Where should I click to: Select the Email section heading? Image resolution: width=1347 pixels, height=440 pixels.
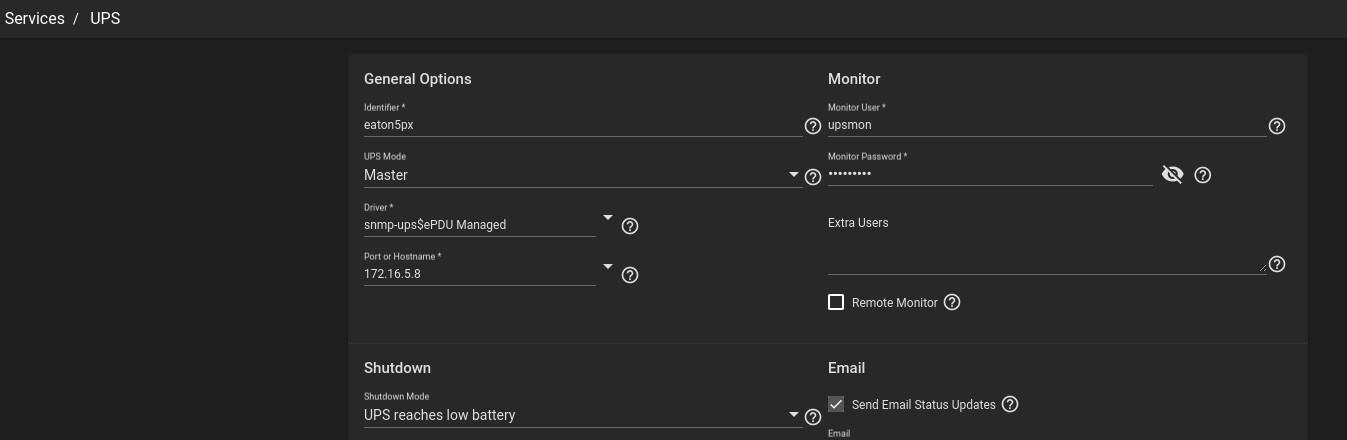pos(846,368)
